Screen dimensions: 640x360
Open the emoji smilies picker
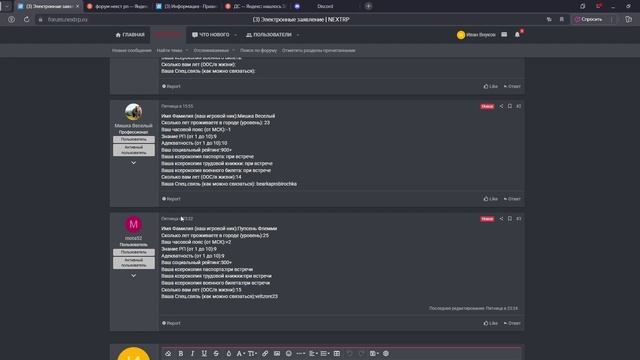(289, 353)
